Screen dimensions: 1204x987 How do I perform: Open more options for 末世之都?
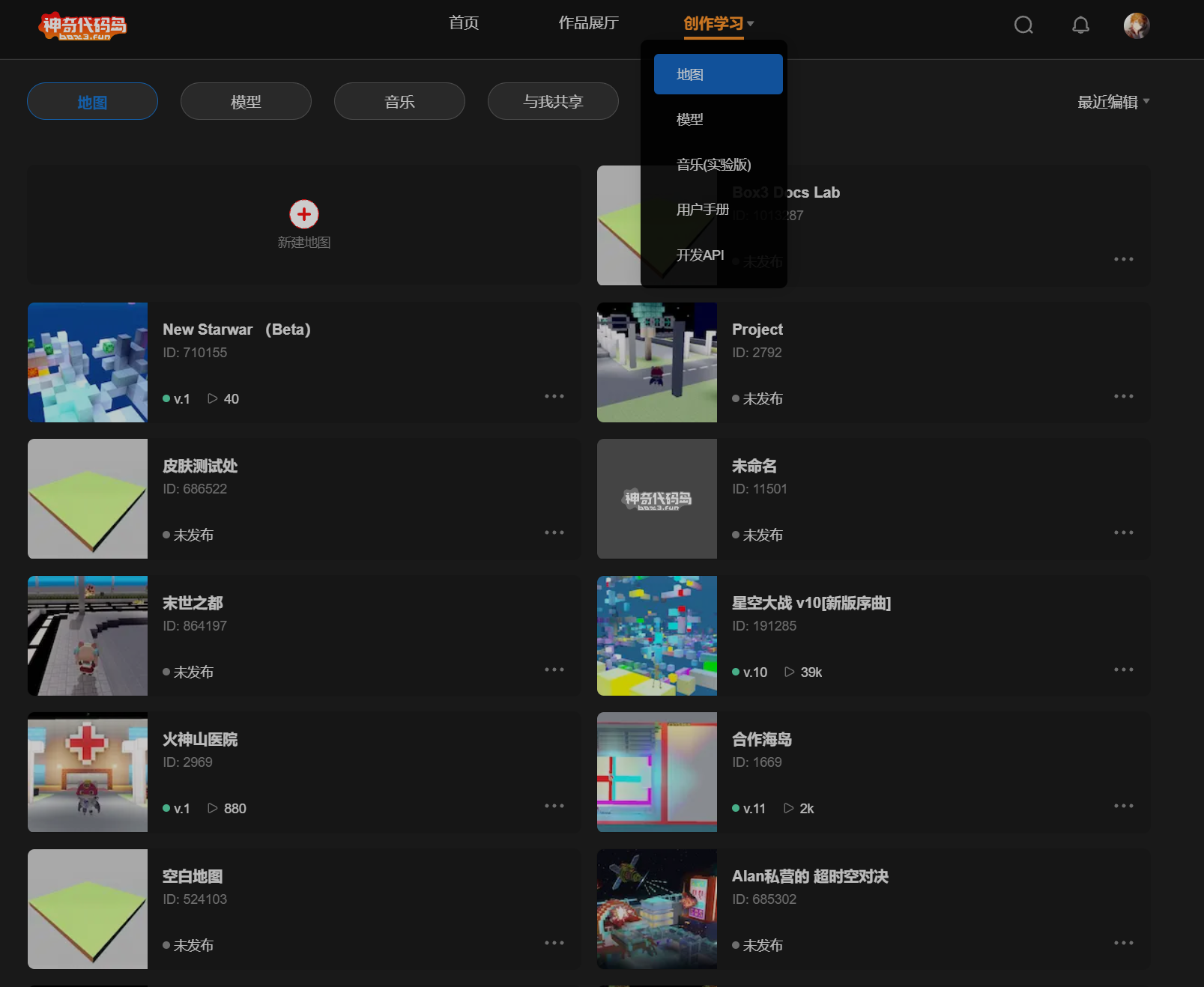[x=554, y=669]
